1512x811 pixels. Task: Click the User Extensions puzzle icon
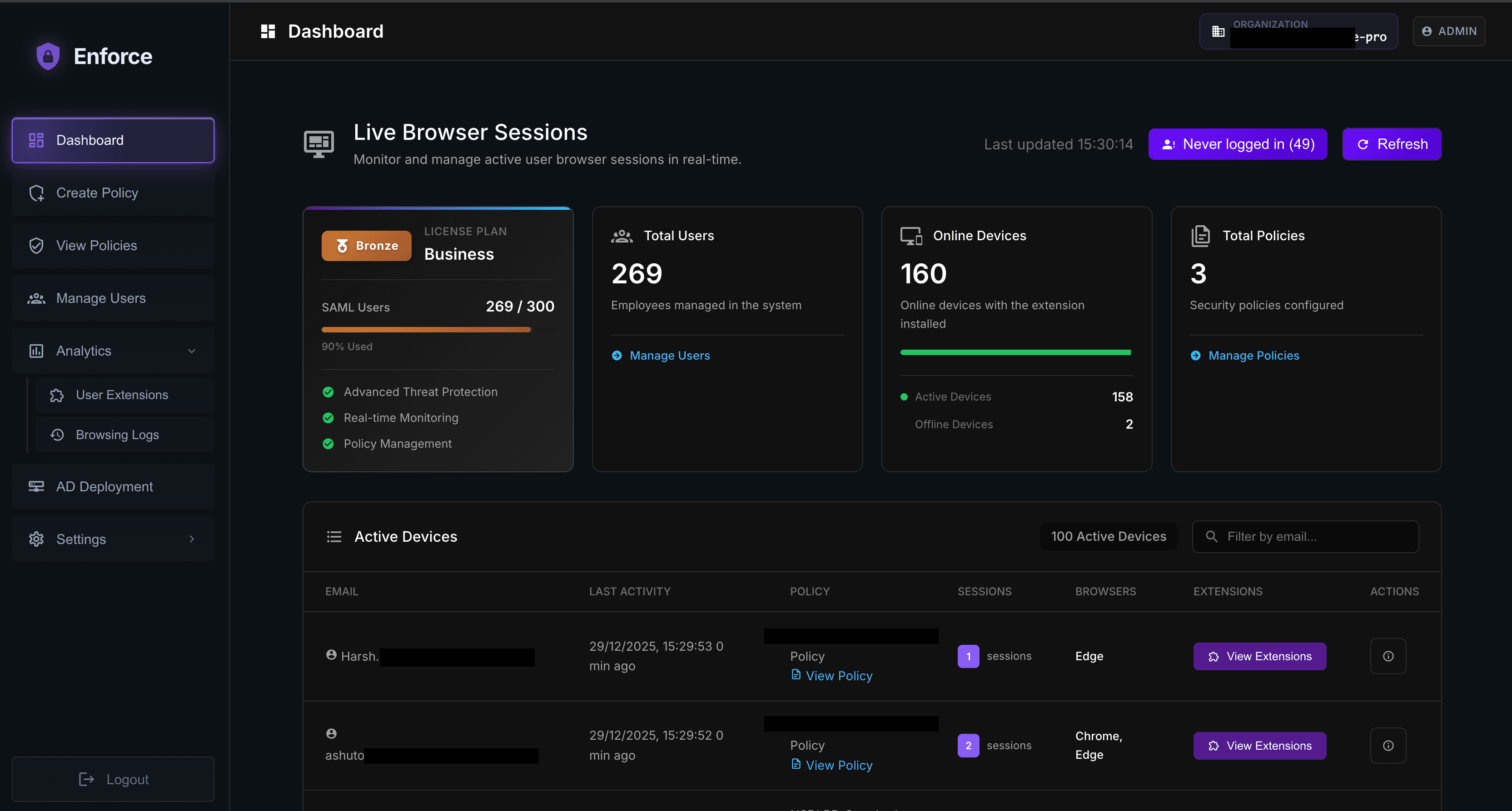57,396
